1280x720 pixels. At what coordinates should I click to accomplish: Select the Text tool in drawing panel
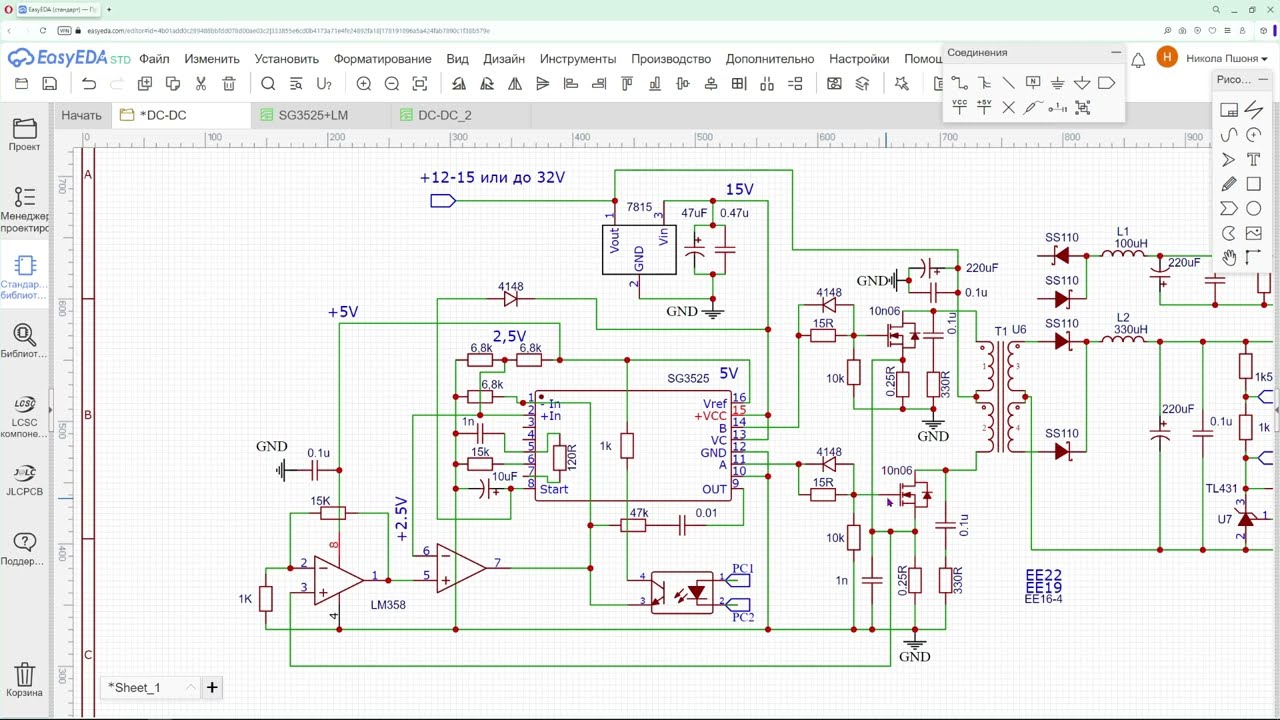pos(1253,159)
